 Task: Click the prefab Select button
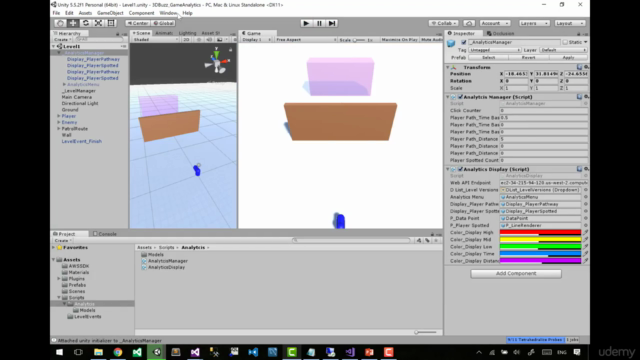(488, 58)
